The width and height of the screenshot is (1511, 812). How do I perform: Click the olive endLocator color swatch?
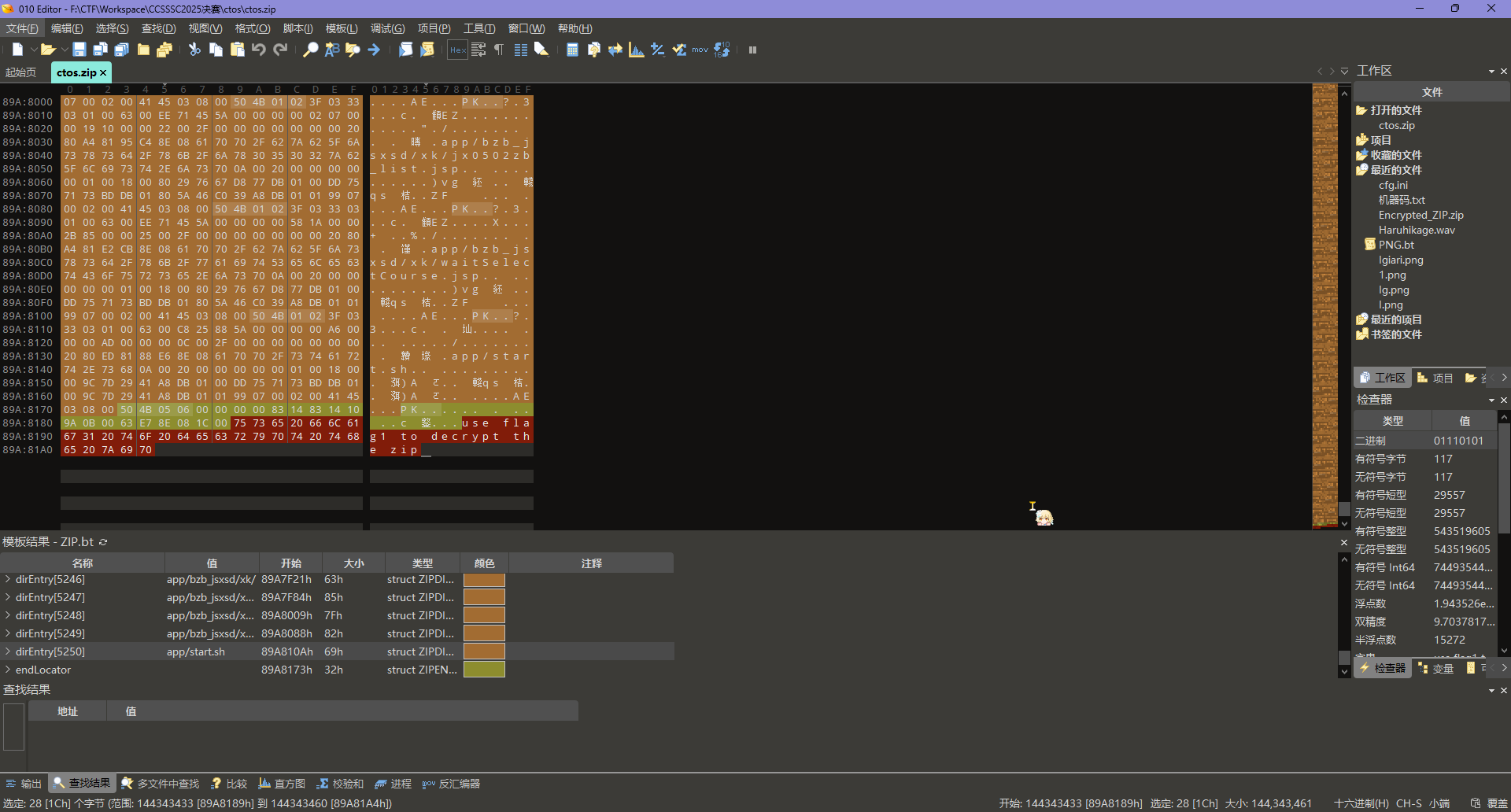(x=484, y=670)
